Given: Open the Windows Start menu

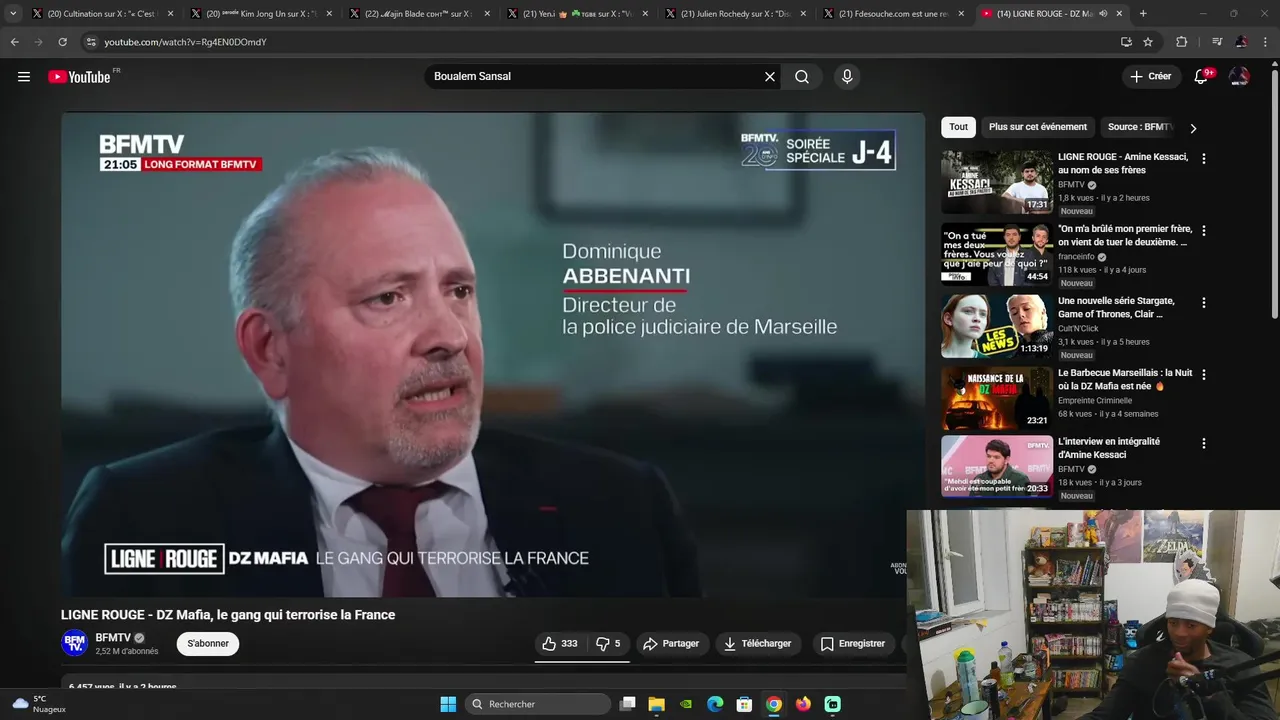Looking at the screenshot, I should tap(448, 704).
